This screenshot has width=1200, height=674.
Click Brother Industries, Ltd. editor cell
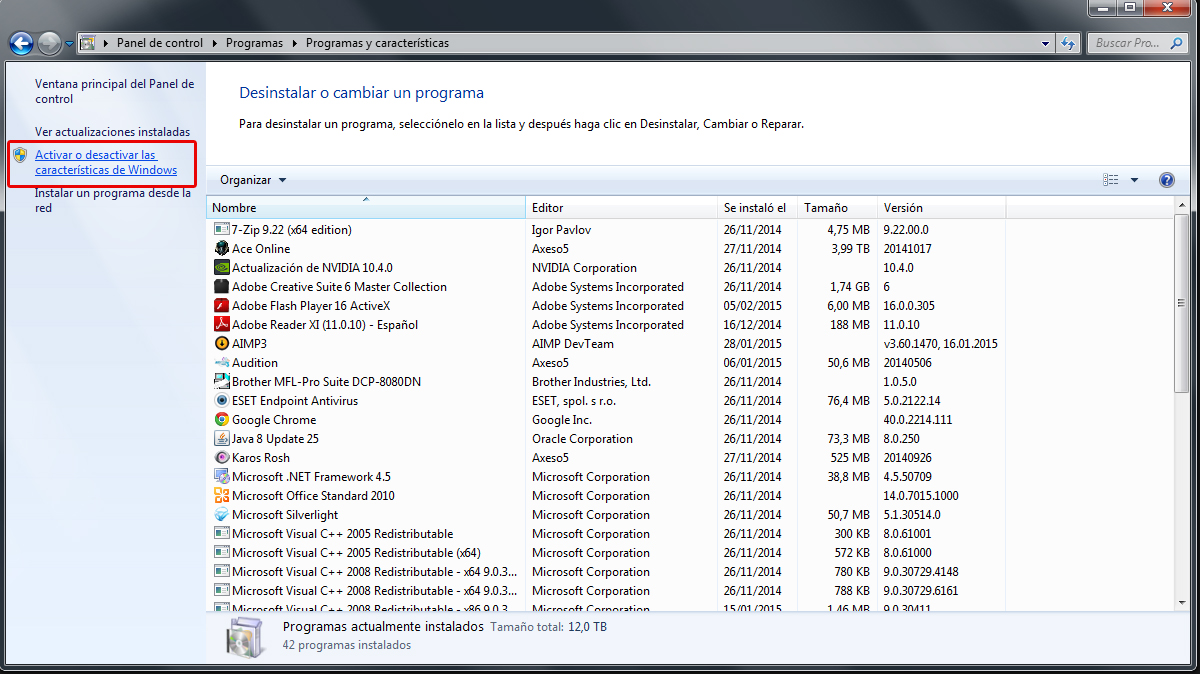(x=591, y=382)
